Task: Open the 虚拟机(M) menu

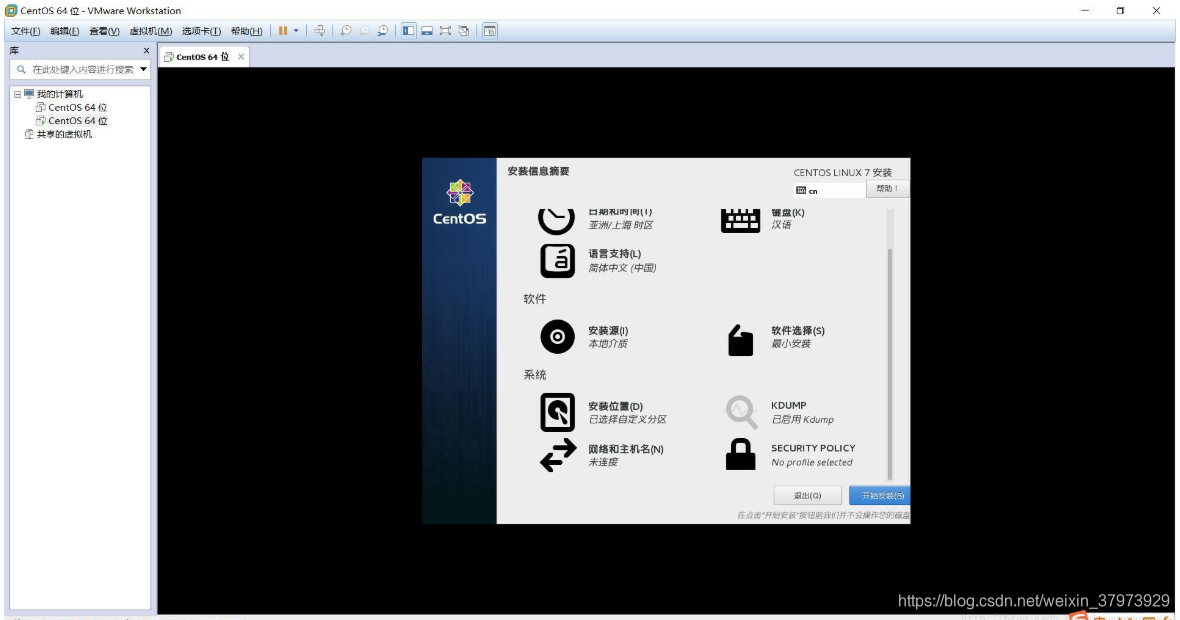Action: coord(151,31)
